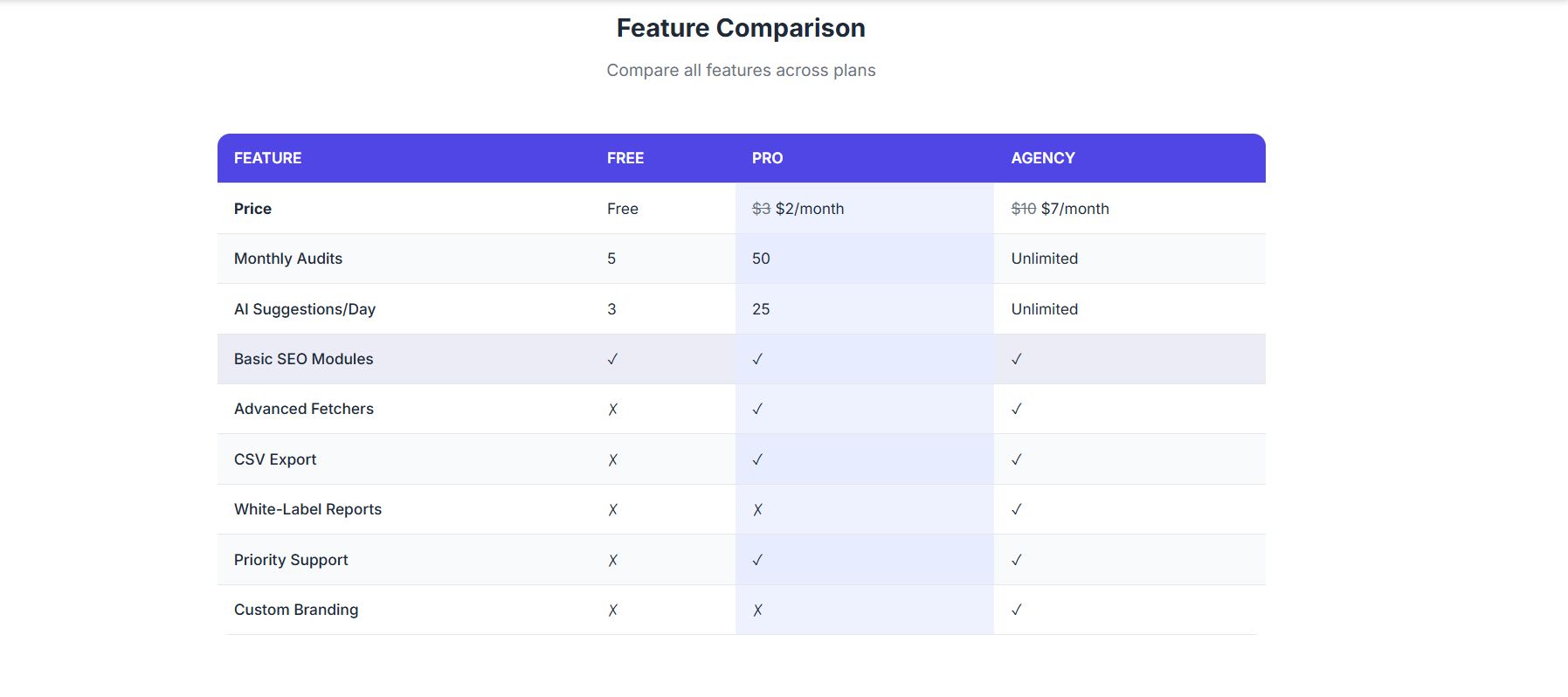Click the Free X mark for Custom Branding
The image size is (1568, 697).
(x=612, y=610)
